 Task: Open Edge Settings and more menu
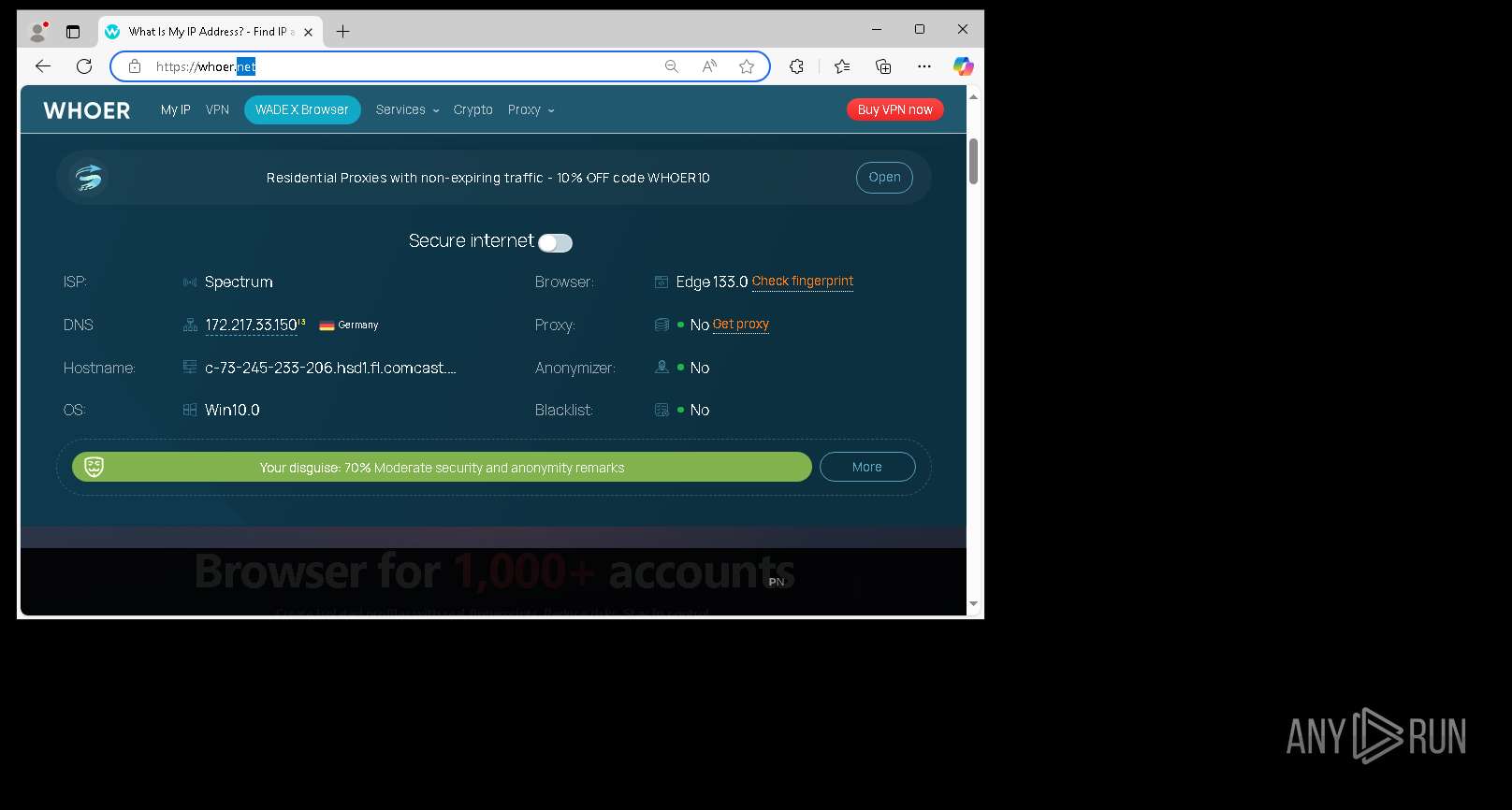(x=924, y=66)
